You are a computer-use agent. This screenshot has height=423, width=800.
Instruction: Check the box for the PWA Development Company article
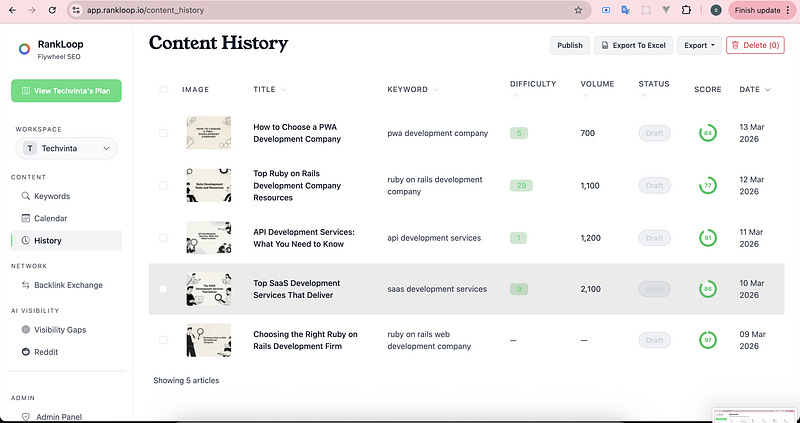163,133
